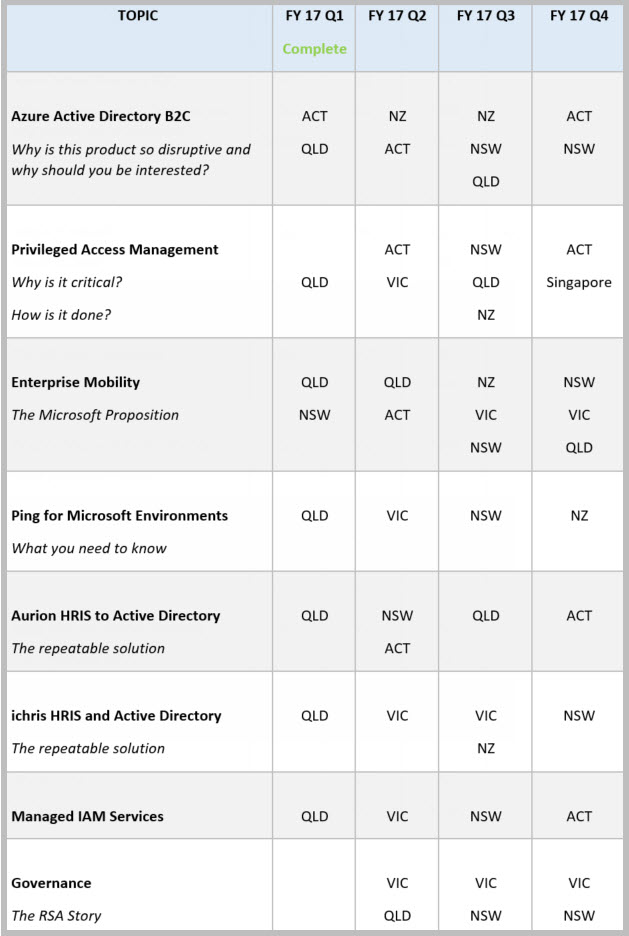The width and height of the screenshot is (629, 936).
Task: Click the TOPIC column header
Action: pos(137,16)
